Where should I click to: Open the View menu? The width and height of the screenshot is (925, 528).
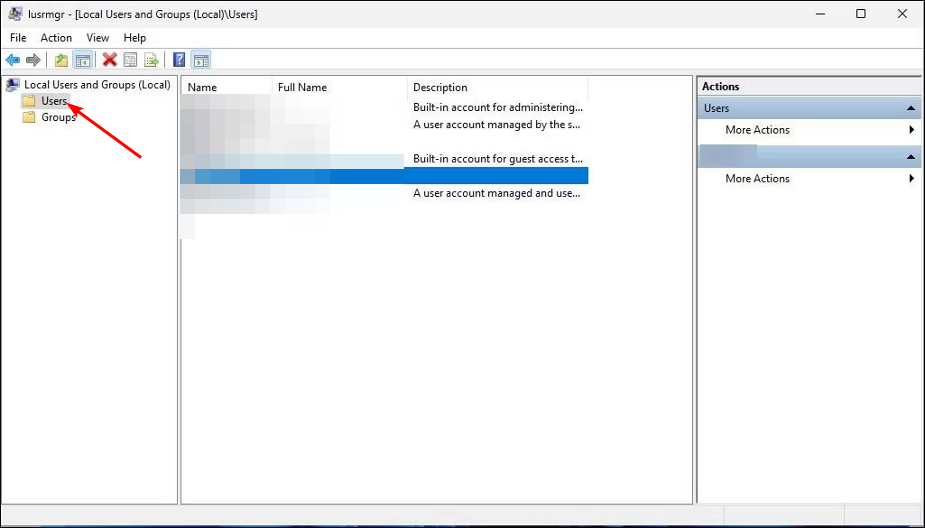98,38
